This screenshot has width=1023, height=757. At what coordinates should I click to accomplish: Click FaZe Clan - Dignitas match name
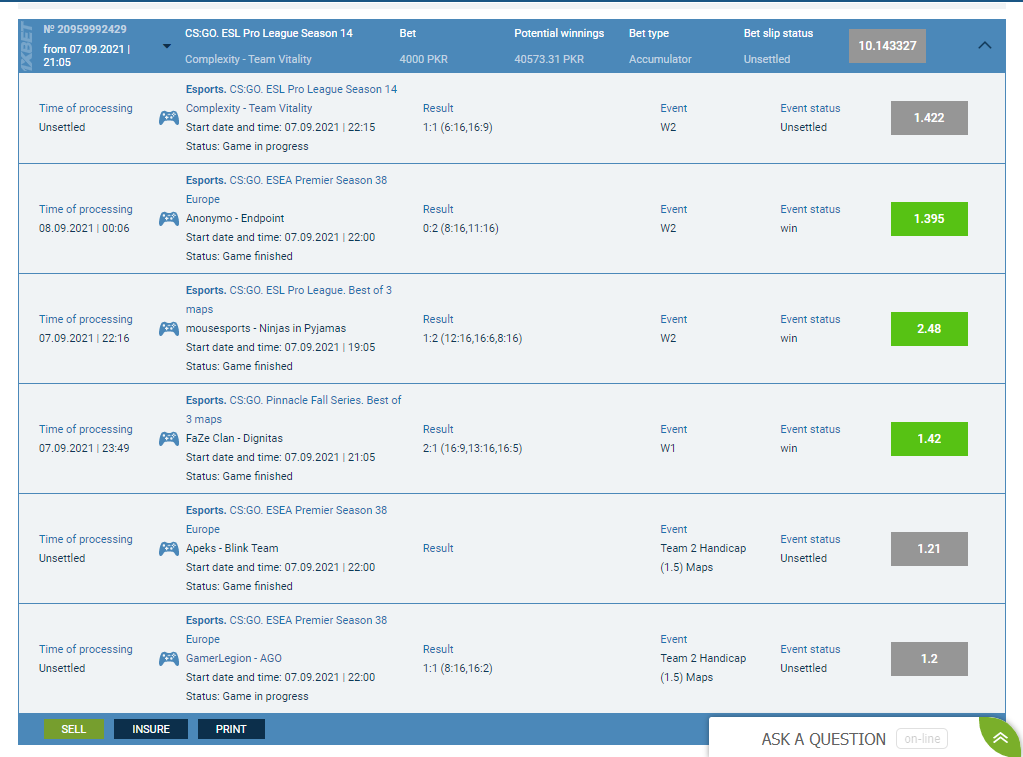coord(234,439)
